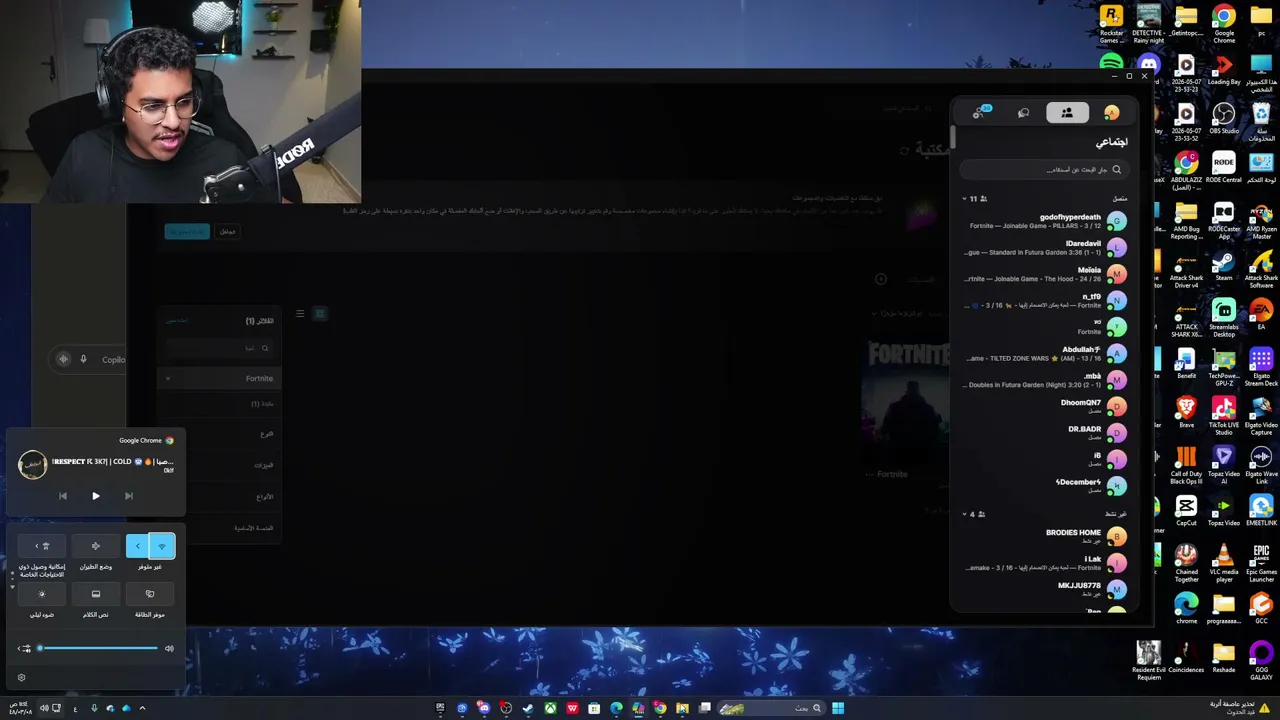
Task: Open Steam from the taskbar
Action: tap(528, 708)
